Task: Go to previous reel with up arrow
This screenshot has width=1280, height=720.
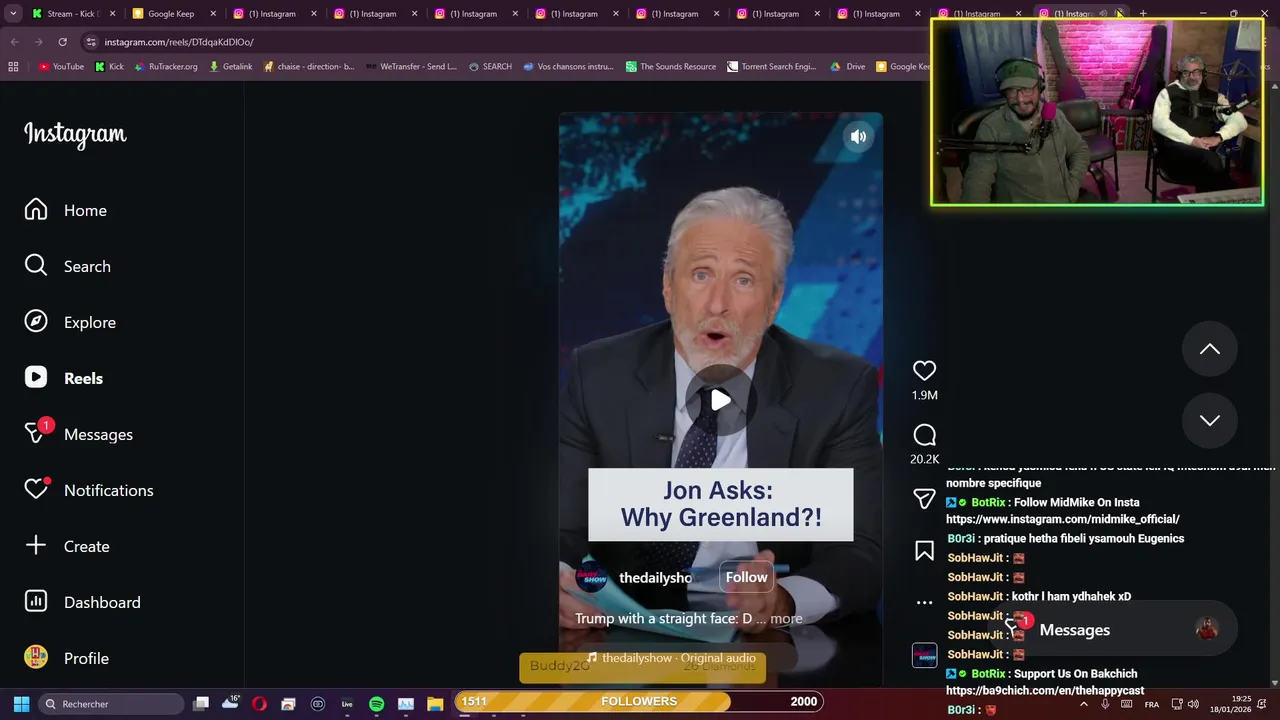Action: (x=1210, y=349)
